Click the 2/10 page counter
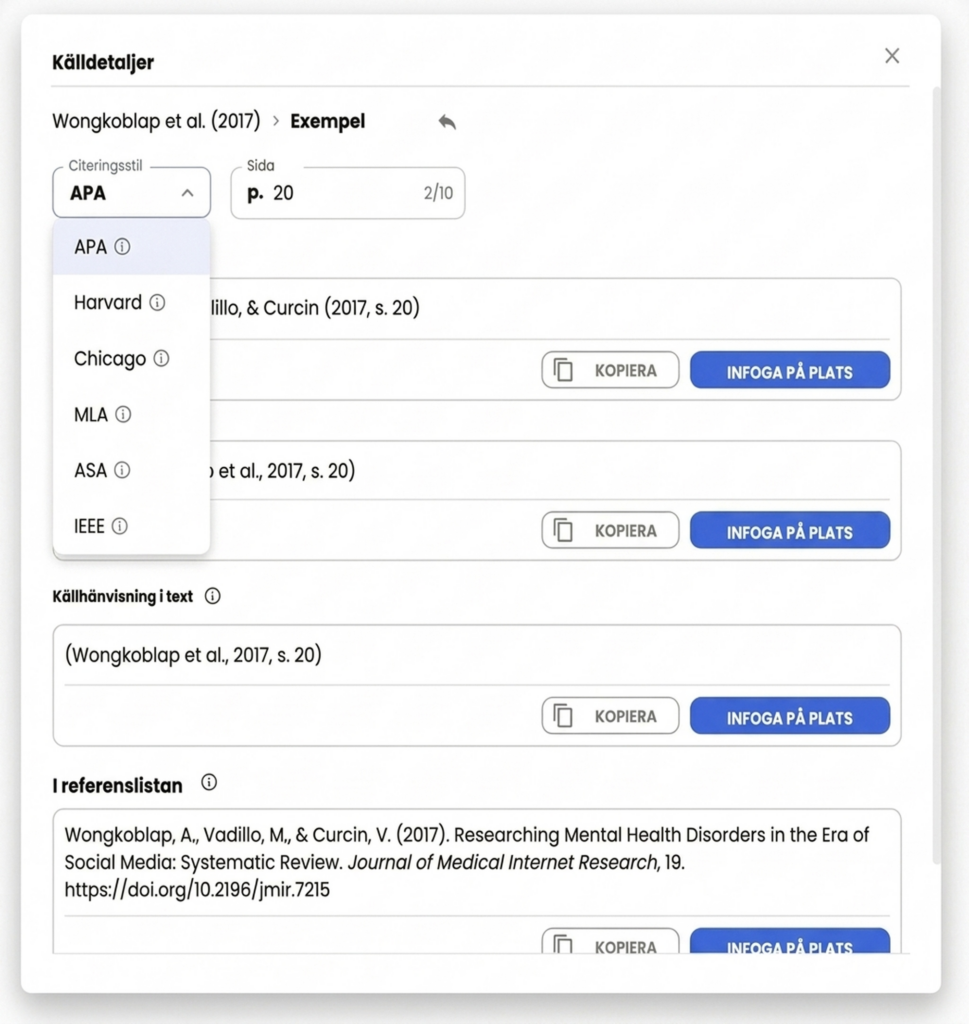Viewport: 969px width, 1024px height. (x=438, y=193)
